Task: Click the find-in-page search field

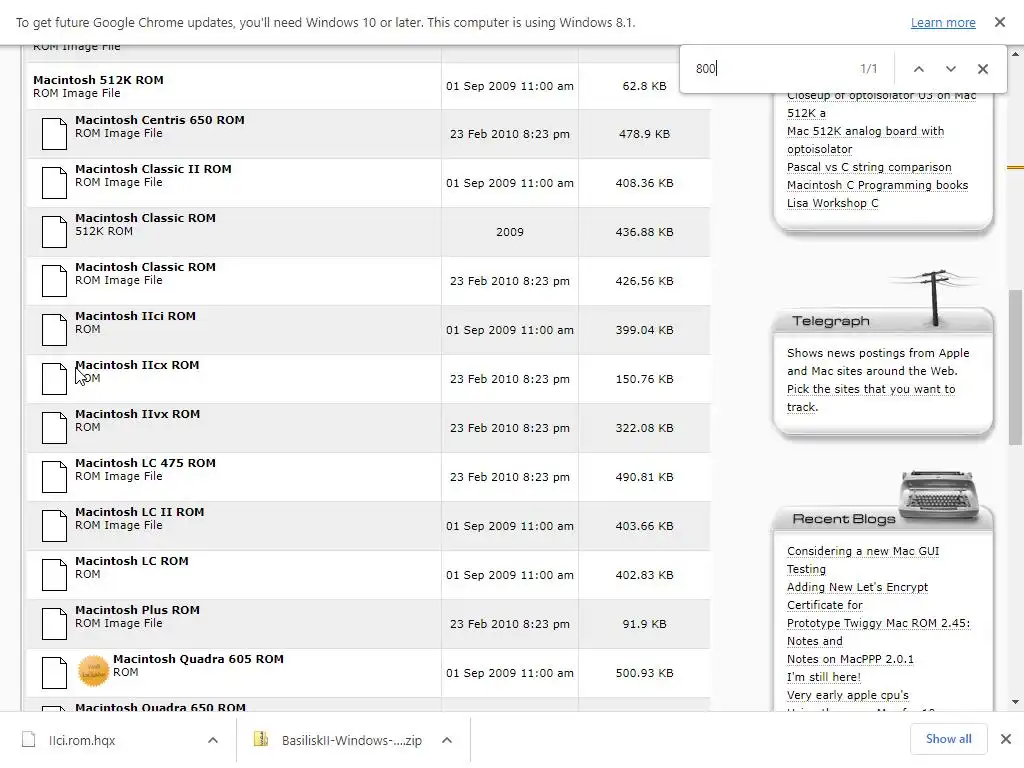Action: 771,69
